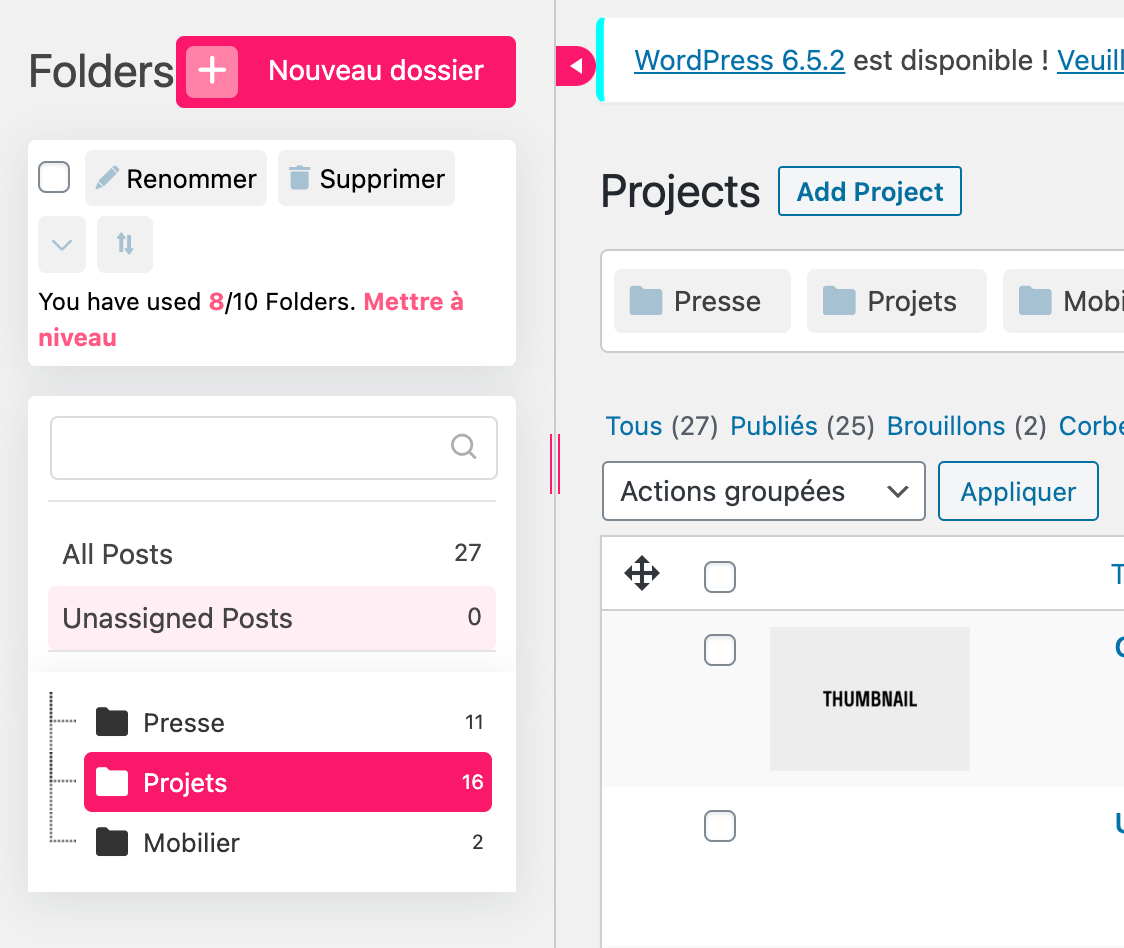
Task: Select the first project row checkbox
Action: (720, 650)
